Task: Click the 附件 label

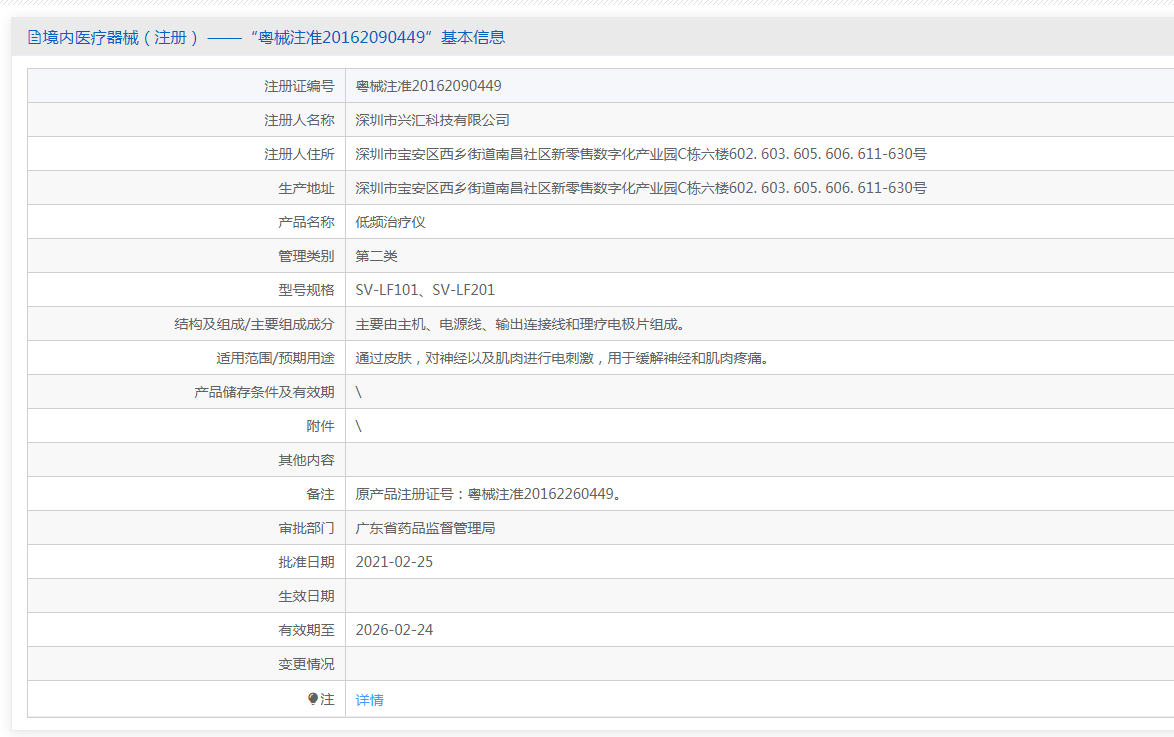Action: coord(320,426)
